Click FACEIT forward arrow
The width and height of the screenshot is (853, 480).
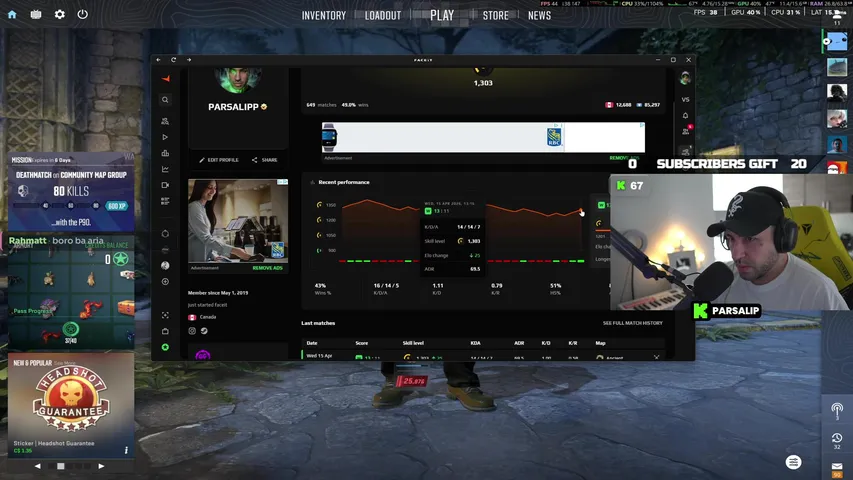(189, 60)
